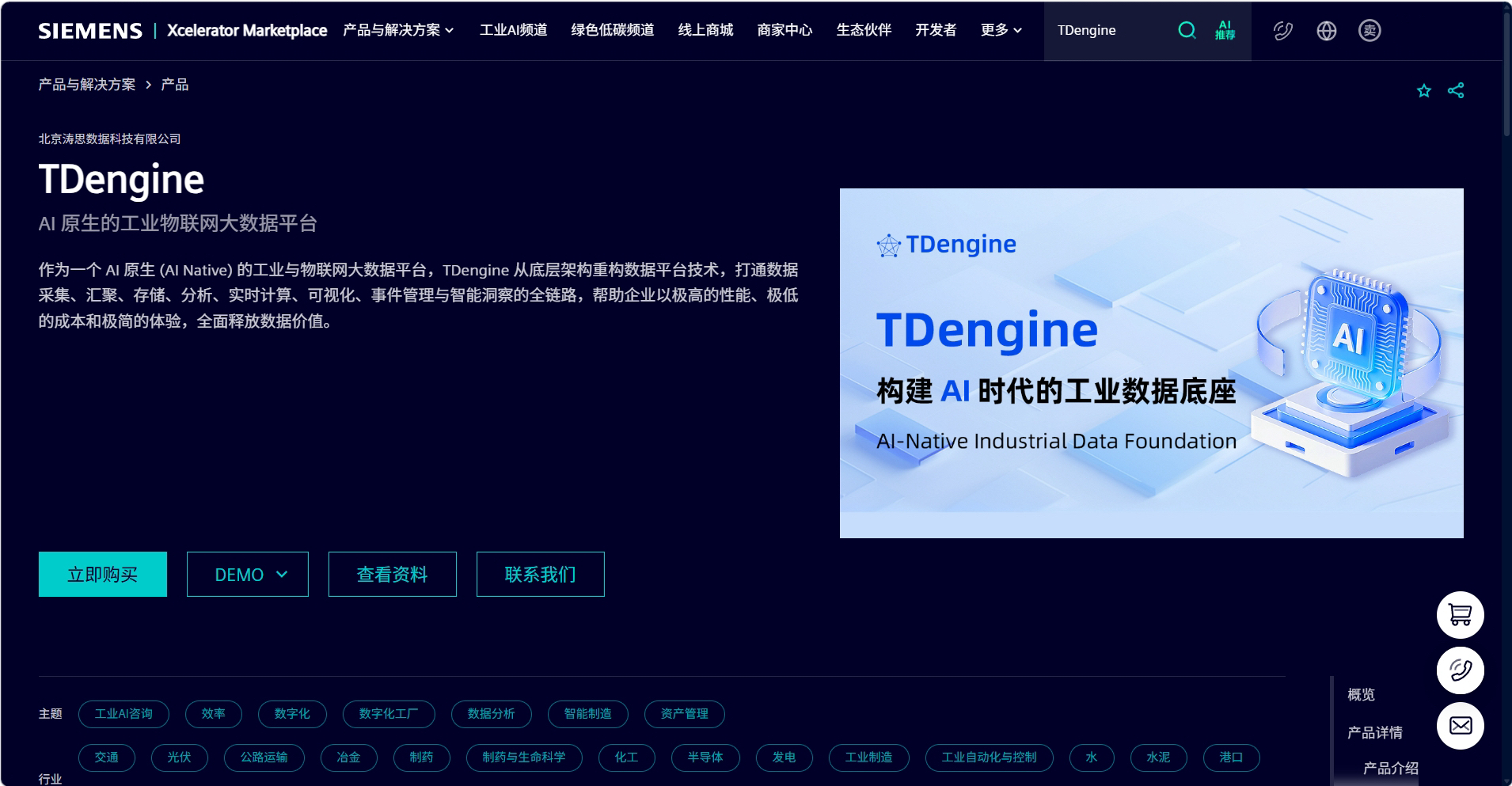1512x786 pixels.
Task: Select the 工业AI咨询 topic tag
Action: tap(123, 714)
